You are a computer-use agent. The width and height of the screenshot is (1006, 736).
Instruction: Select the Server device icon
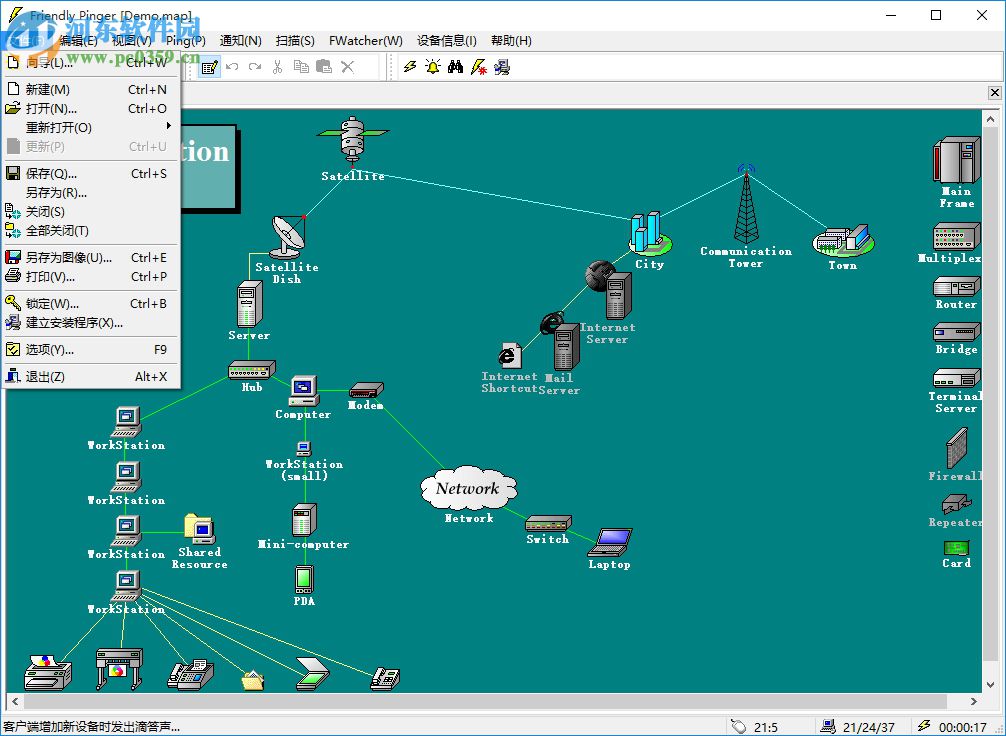tap(249, 304)
